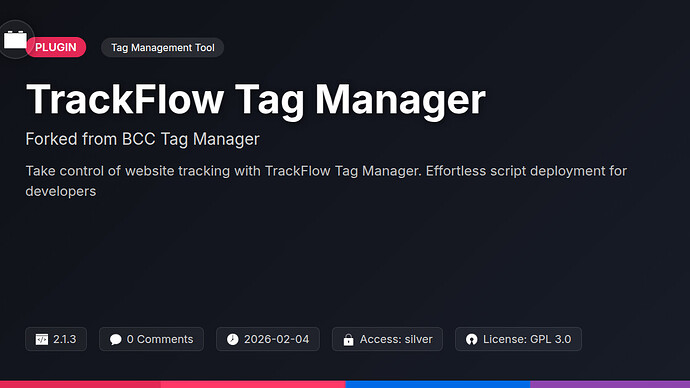Screen dimensions: 690x388
Task: Click the version number 2.1.3
Action: pos(65,339)
